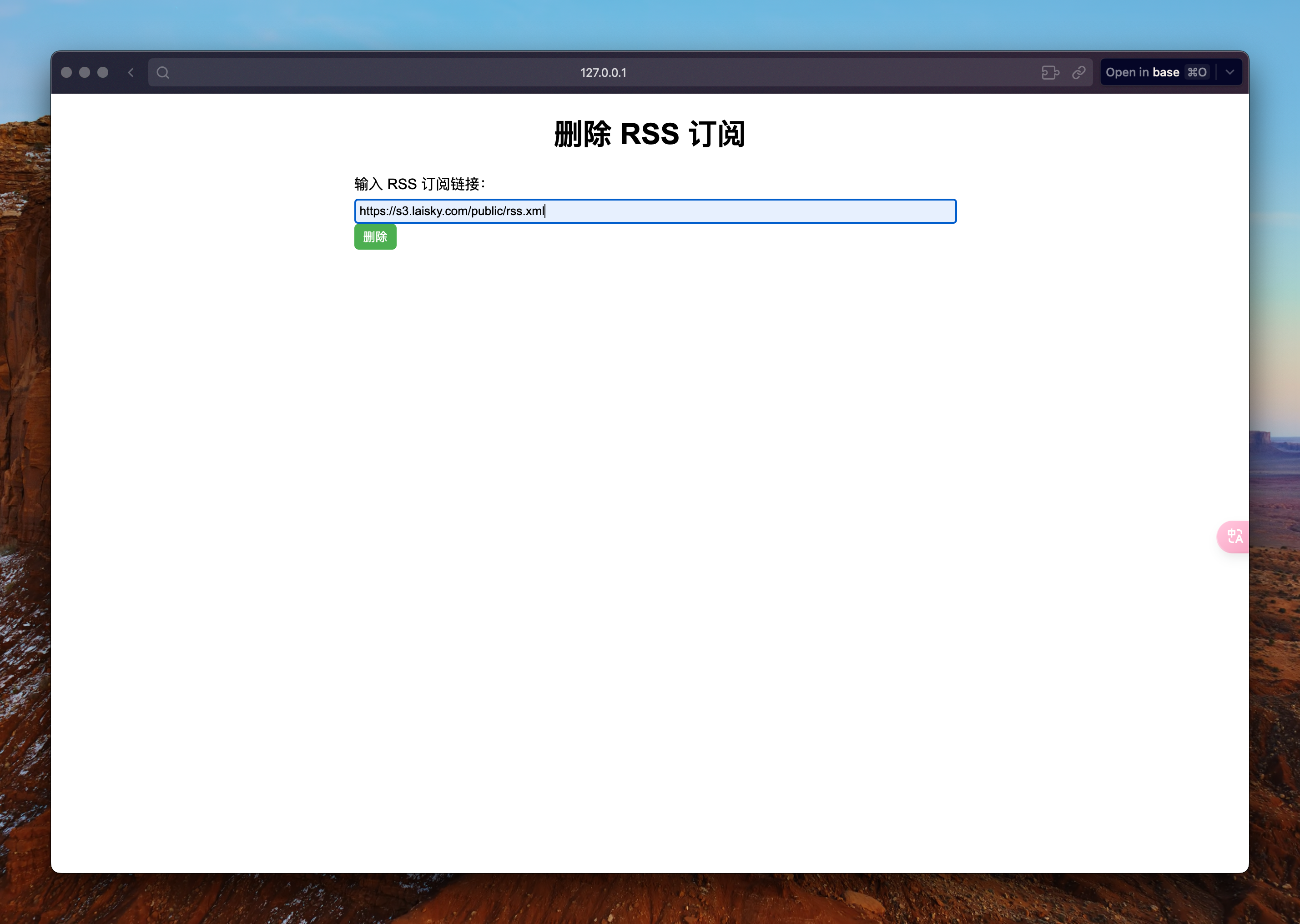Click the 127.0.0.1 address text
Screen dimensions: 1300x924
click(603, 73)
